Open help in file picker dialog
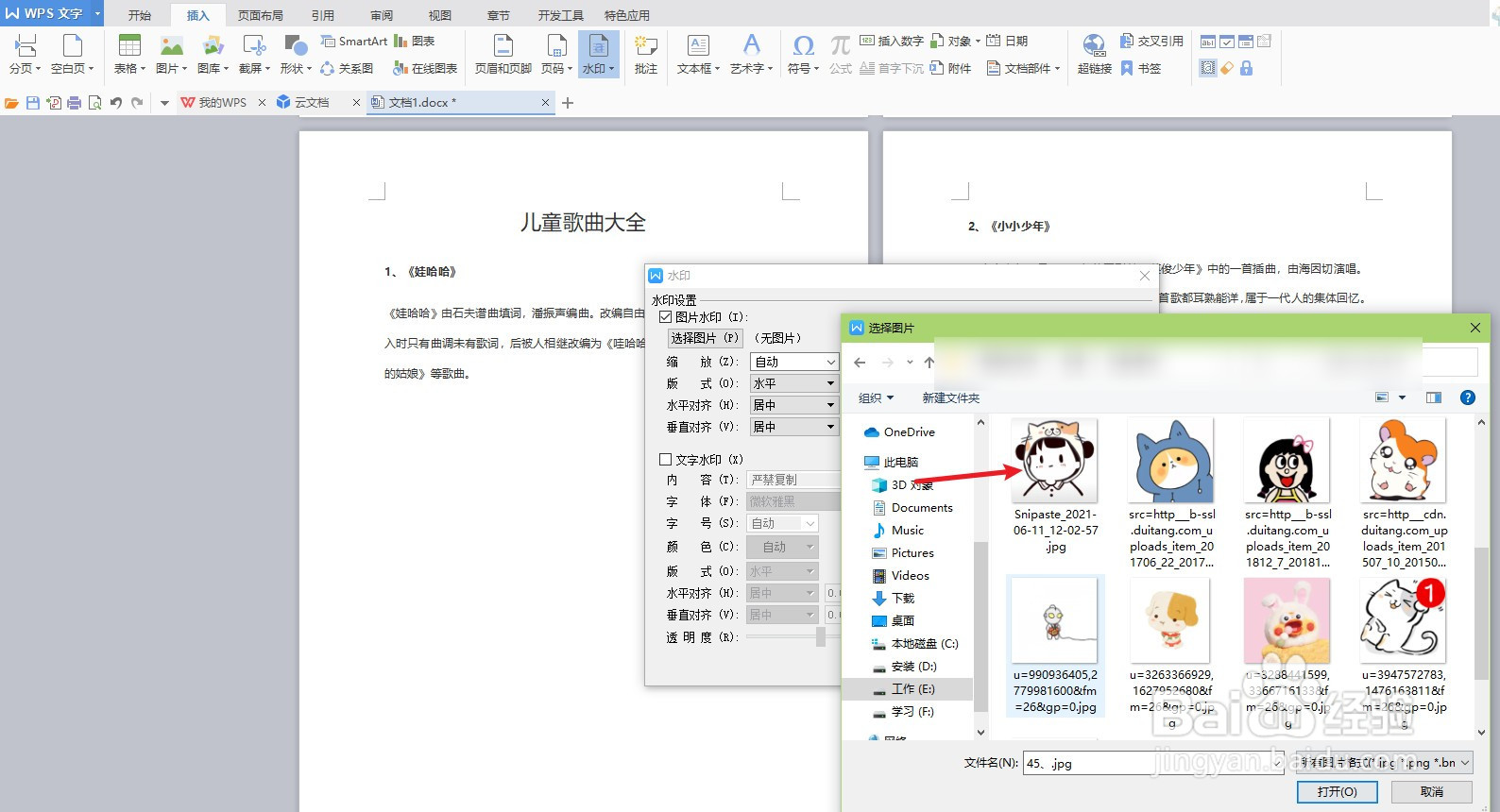This screenshot has width=1500, height=812. 1468,398
